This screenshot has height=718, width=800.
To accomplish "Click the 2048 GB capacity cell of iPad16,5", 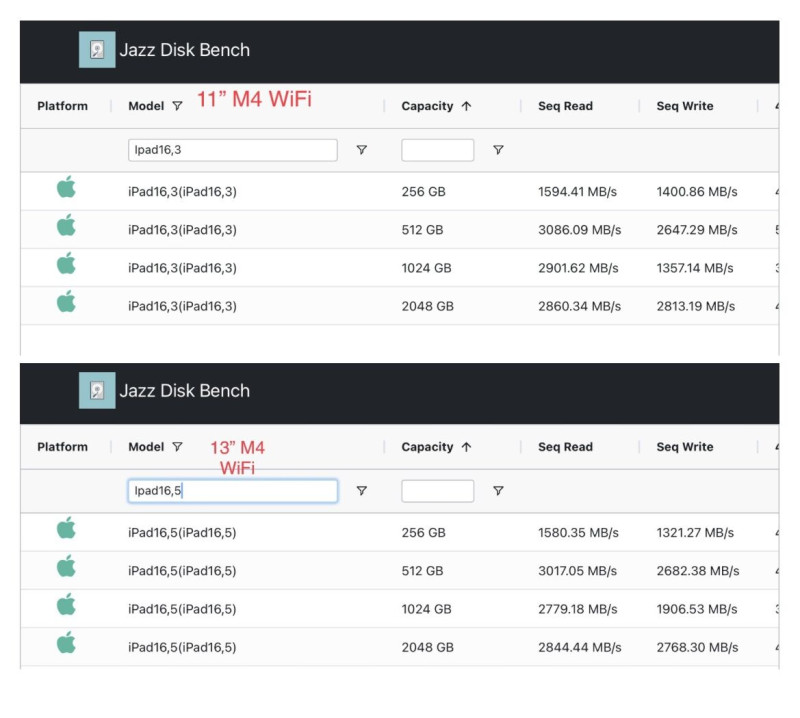I will point(428,648).
